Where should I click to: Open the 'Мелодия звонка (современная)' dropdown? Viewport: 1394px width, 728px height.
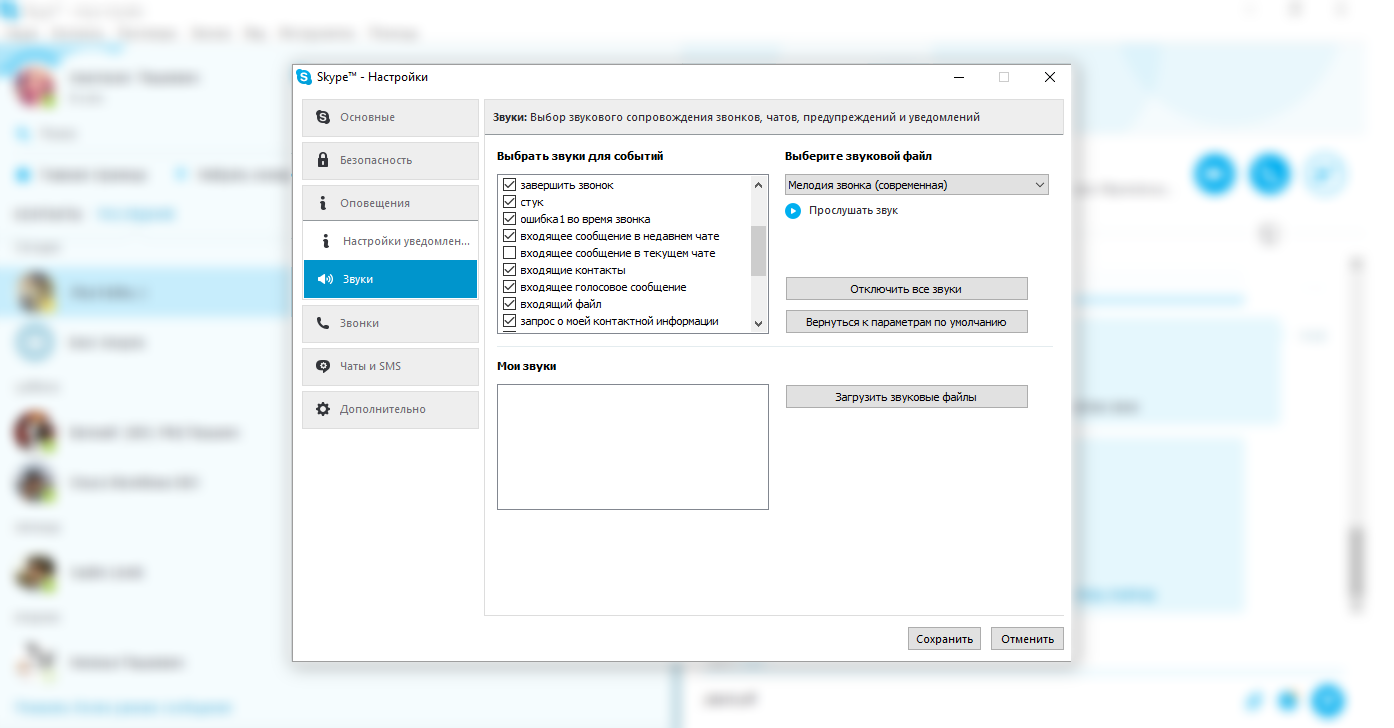[917, 185]
